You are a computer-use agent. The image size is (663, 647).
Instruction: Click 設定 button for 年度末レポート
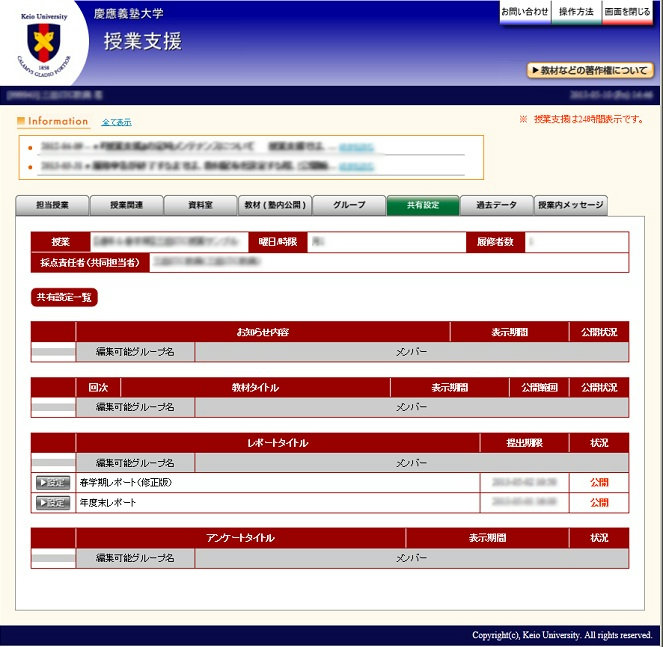[x=53, y=503]
